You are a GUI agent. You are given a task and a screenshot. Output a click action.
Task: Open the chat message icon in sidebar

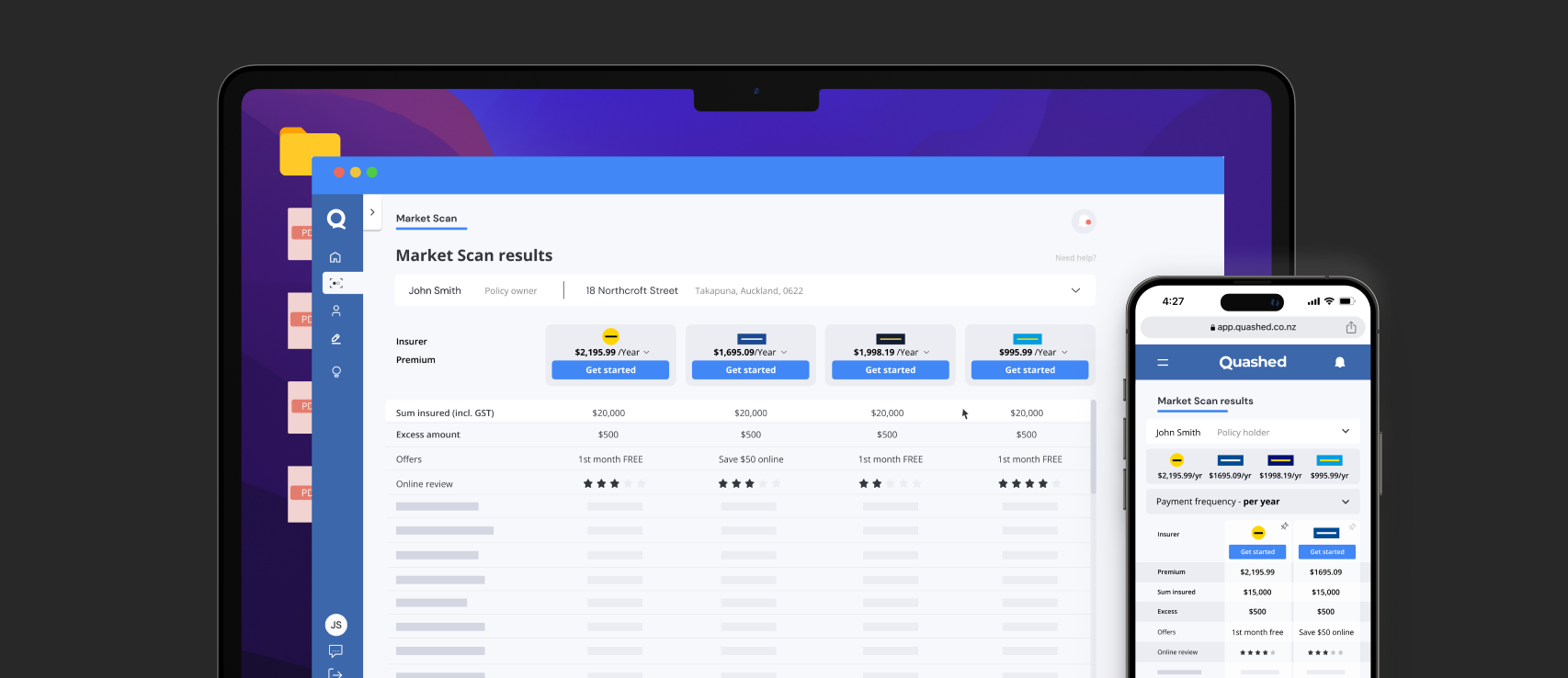(335, 651)
